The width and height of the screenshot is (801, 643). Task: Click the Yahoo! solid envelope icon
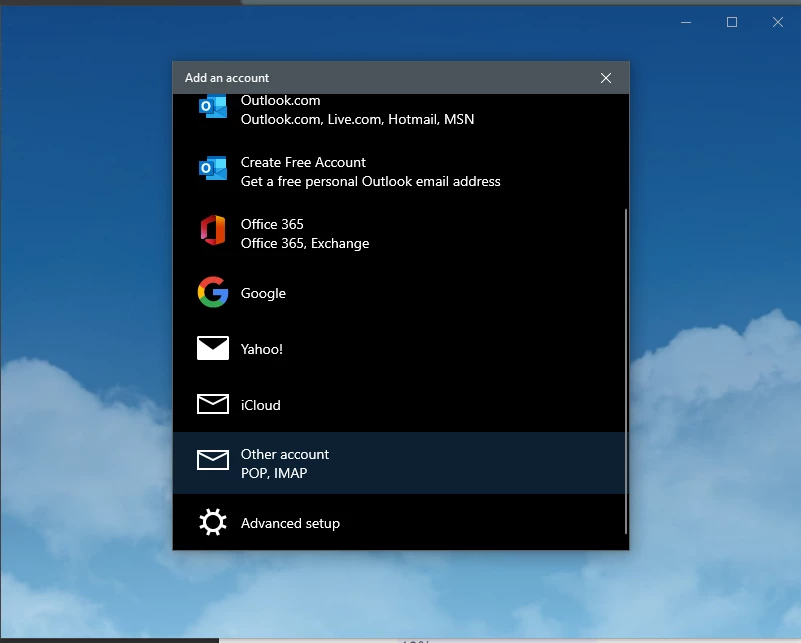(213, 348)
